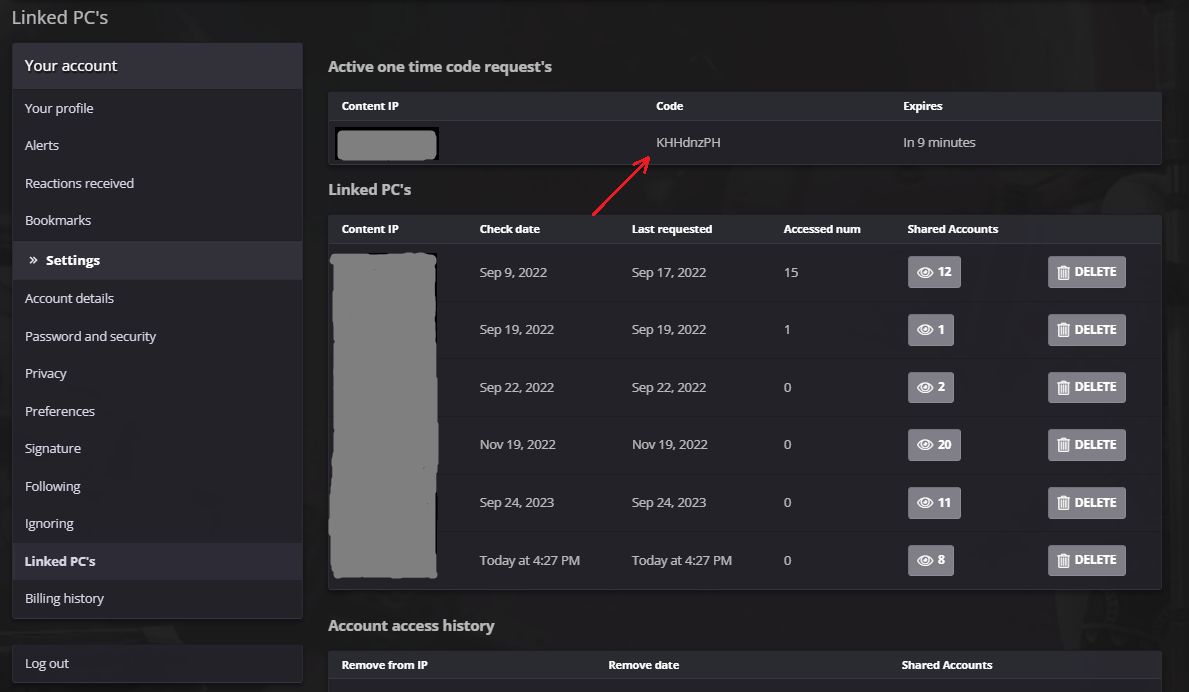The width and height of the screenshot is (1189, 692).
Task: Click the Last requested column header
Action: (x=672, y=229)
